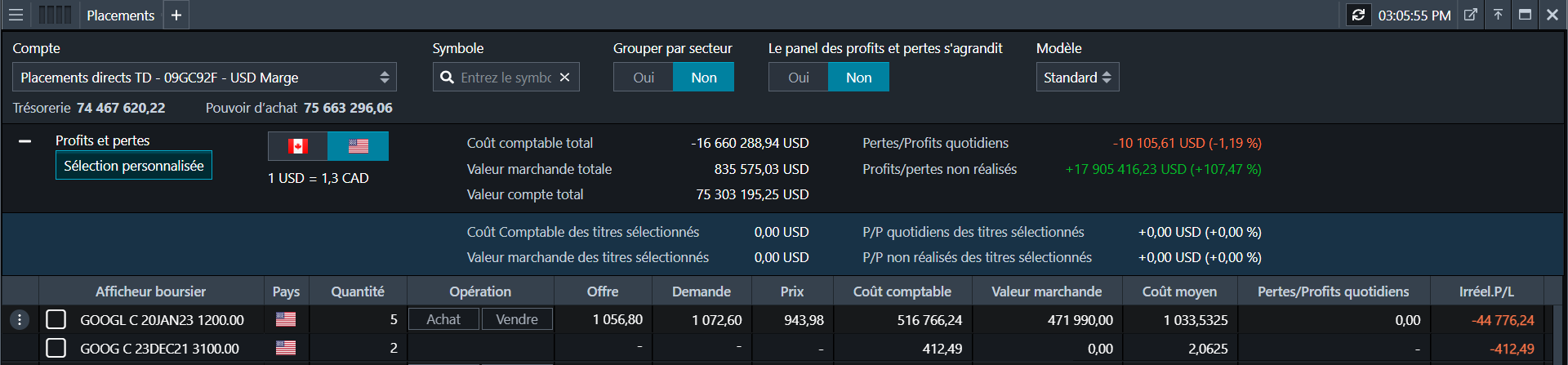The height and width of the screenshot is (365, 1568).
Task: Check the GOOGL C 20JAN23 1200.00 checkbox
Action: (x=56, y=319)
